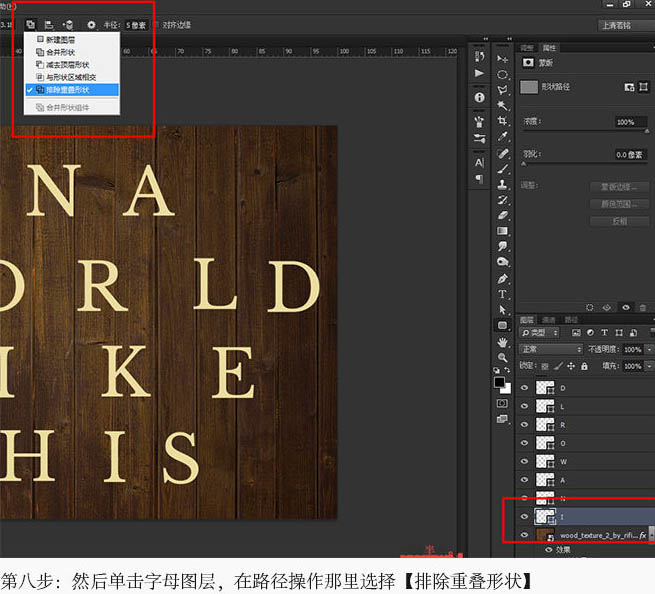Open the Paragraph panel icon
Viewport: 655px width, 594px height.
[x=479, y=179]
